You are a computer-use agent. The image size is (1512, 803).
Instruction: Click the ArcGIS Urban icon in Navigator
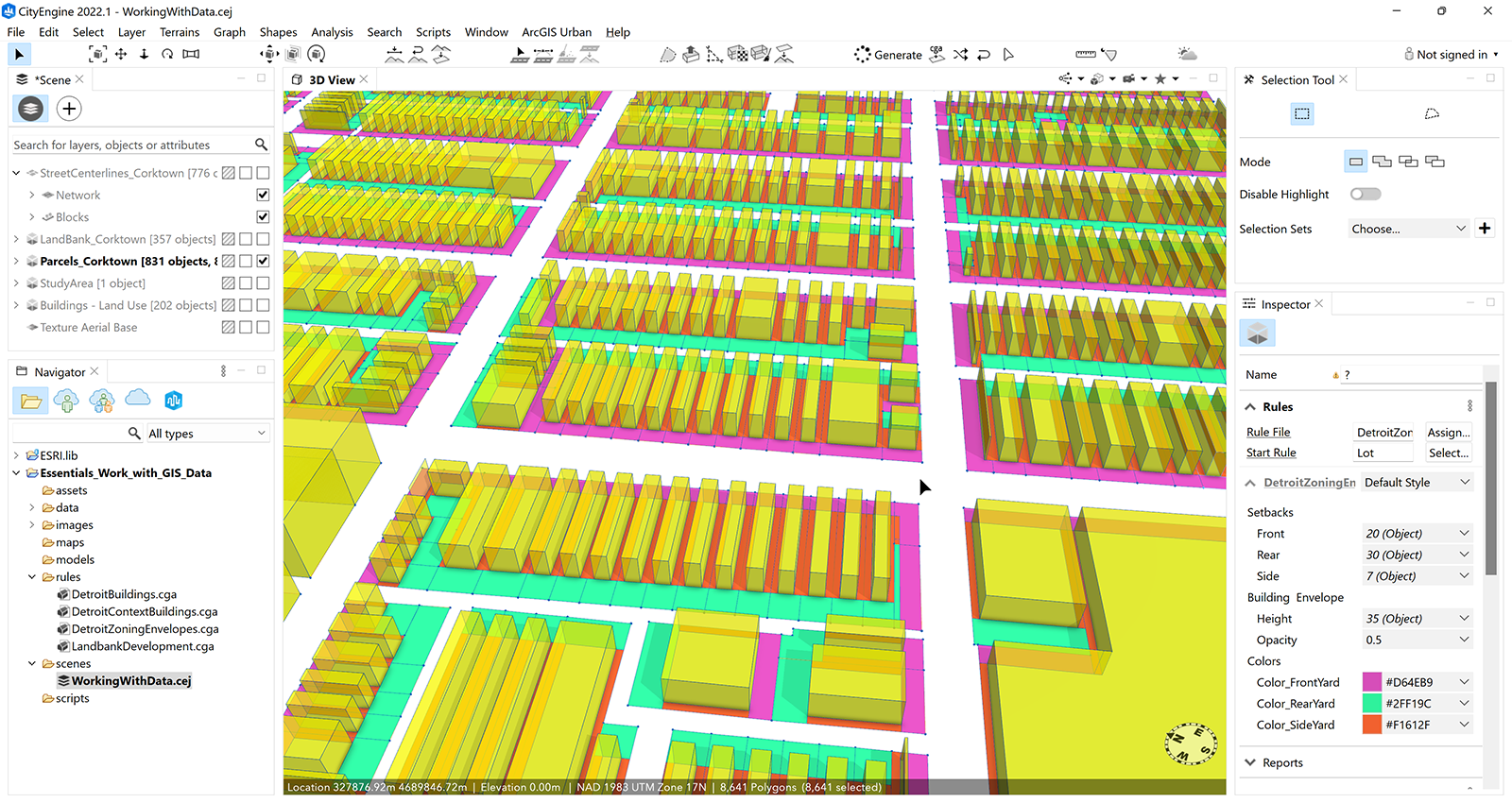pos(173,401)
